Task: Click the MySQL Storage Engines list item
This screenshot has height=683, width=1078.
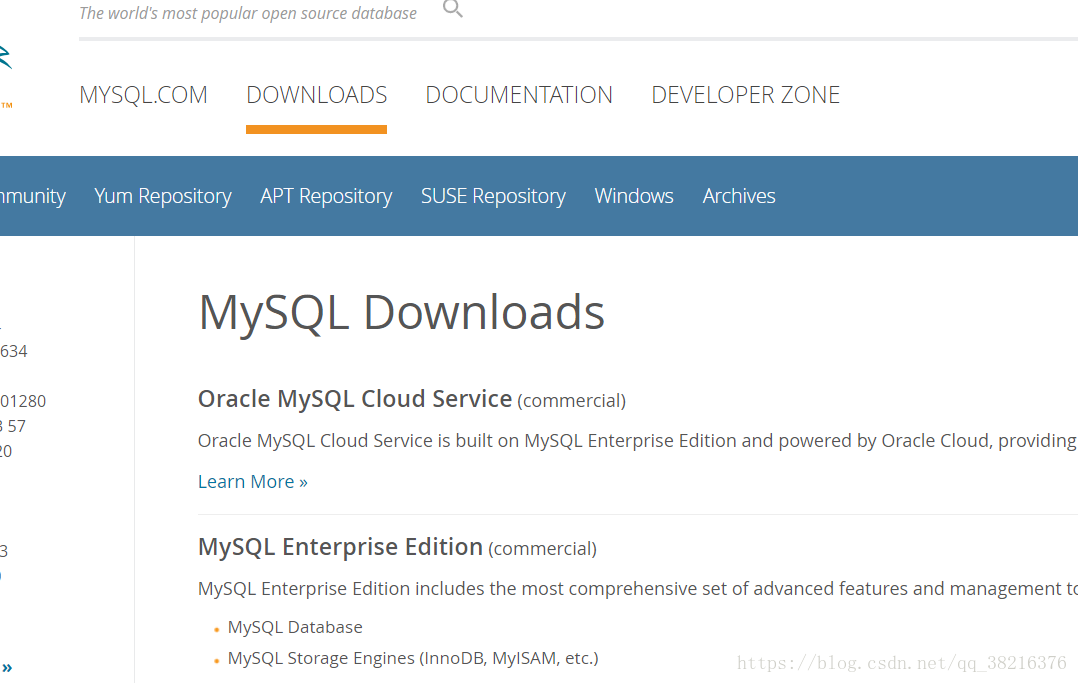Action: (x=413, y=658)
